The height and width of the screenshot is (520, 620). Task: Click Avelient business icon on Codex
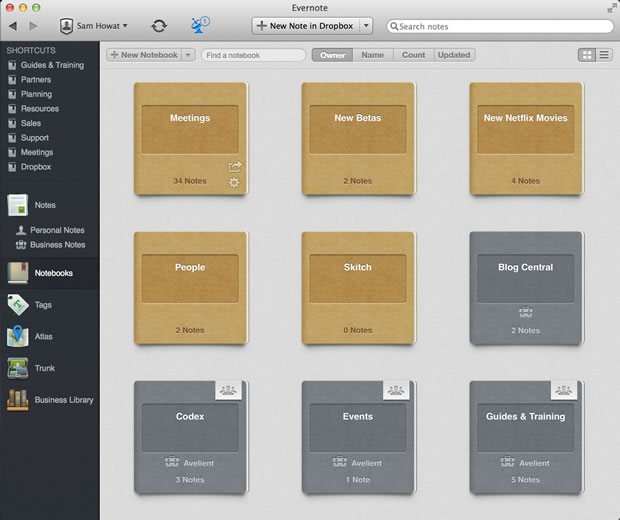pyautogui.click(x=172, y=462)
